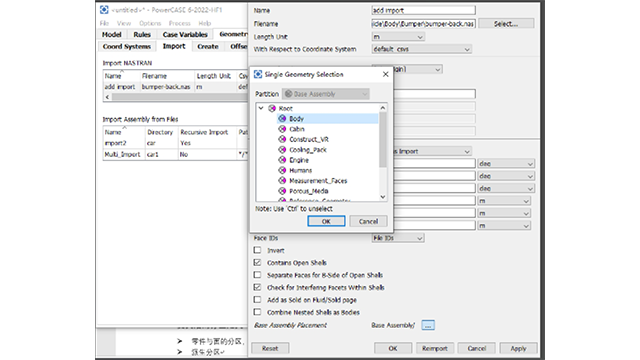Image resolution: width=640 pixels, height=360 pixels.
Task: Select the 'Multi_Import' assembly row
Action: [175, 154]
